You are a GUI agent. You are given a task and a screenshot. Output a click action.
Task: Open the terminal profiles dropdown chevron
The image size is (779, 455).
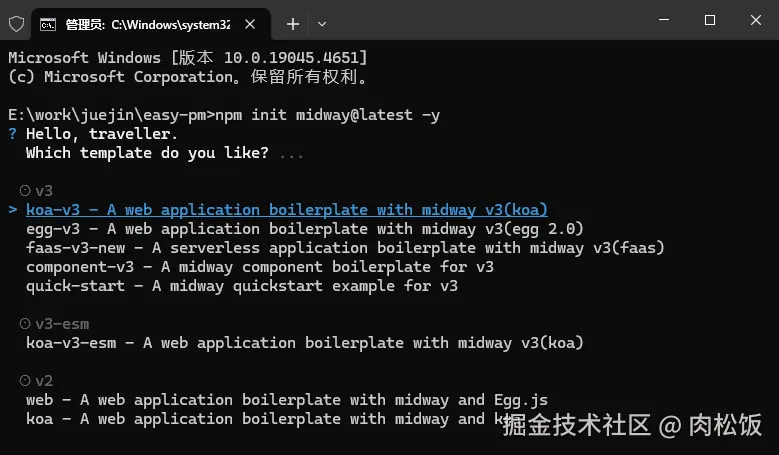322,24
